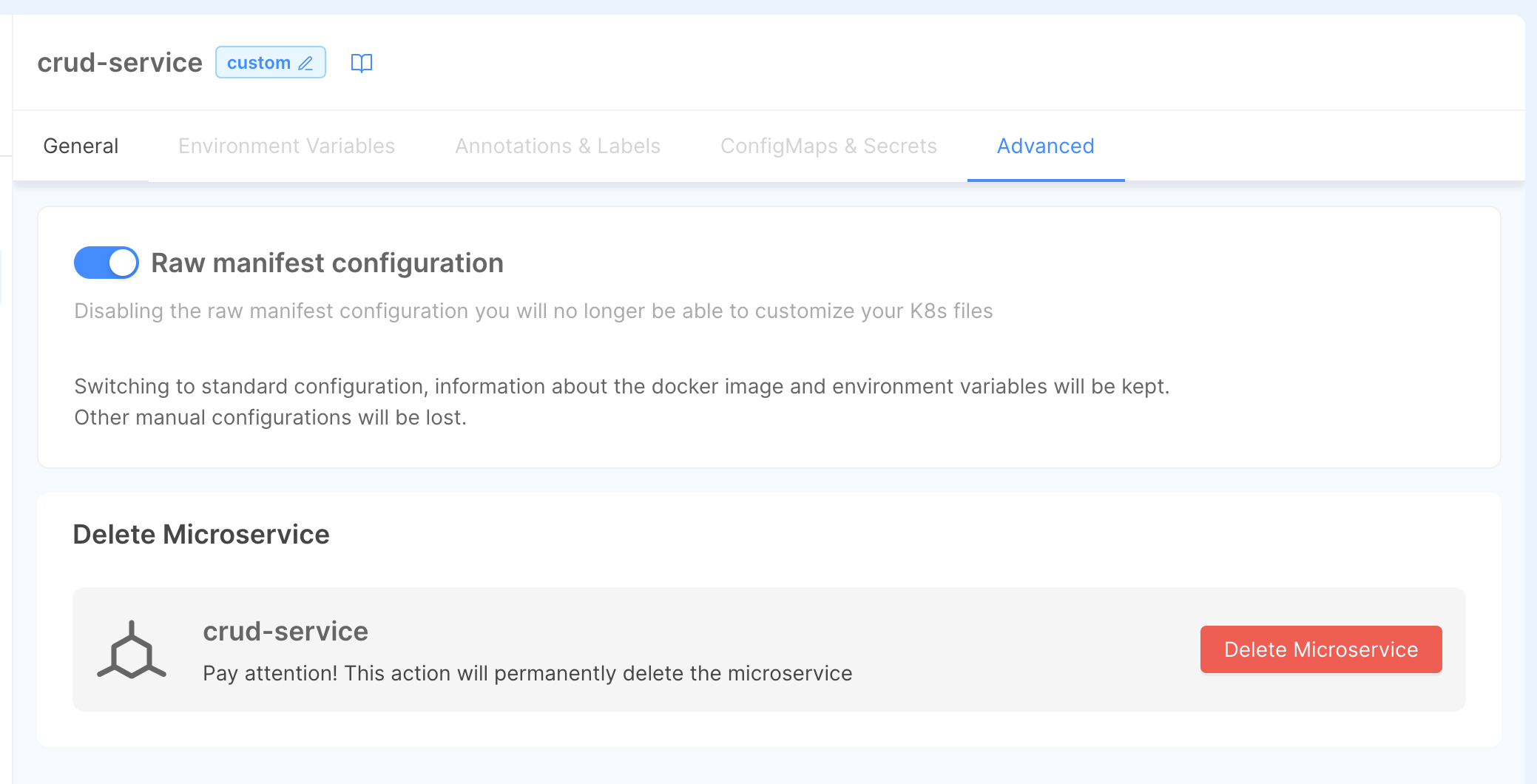Click the Raw manifest configuration heading
1537x784 pixels.
click(327, 263)
